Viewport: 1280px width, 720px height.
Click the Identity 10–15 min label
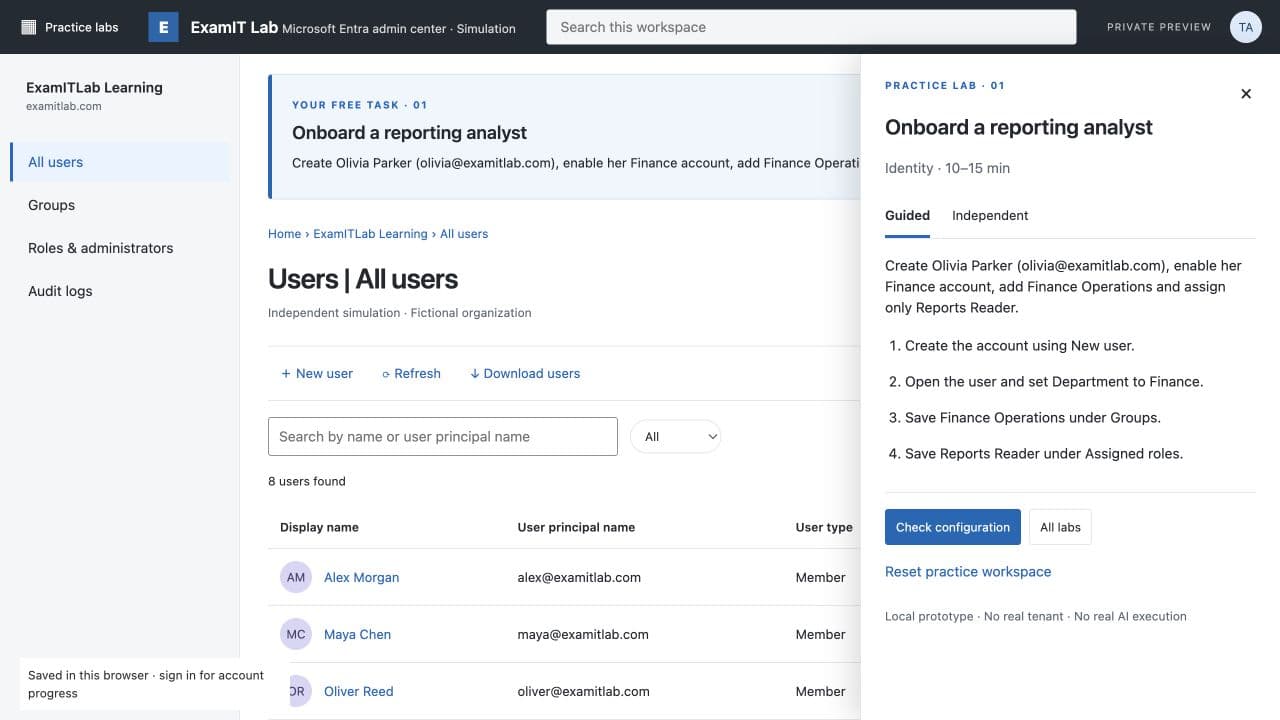[x=947, y=168]
